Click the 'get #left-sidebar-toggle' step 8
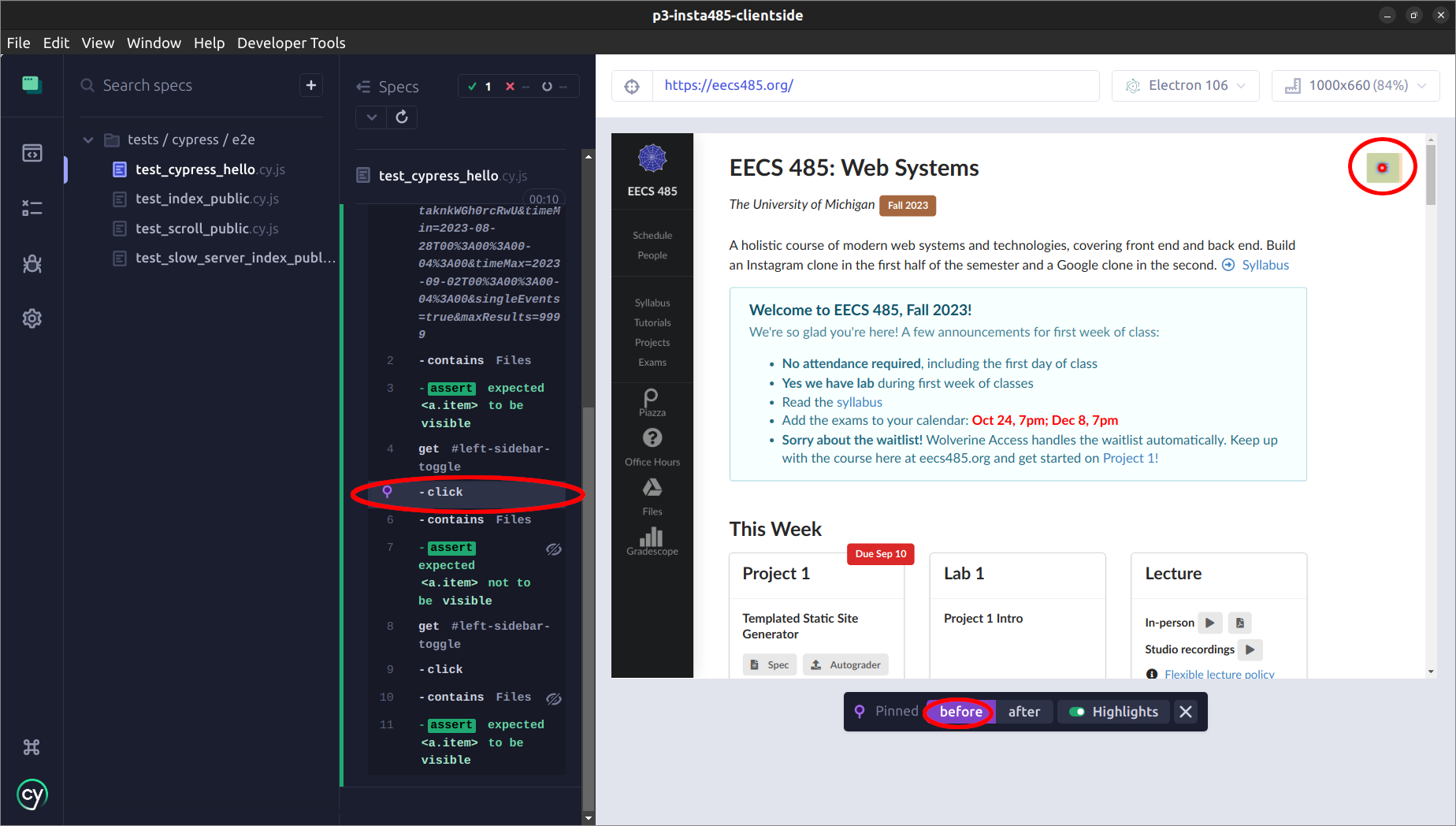This screenshot has width=1456, height=826. tap(467, 634)
